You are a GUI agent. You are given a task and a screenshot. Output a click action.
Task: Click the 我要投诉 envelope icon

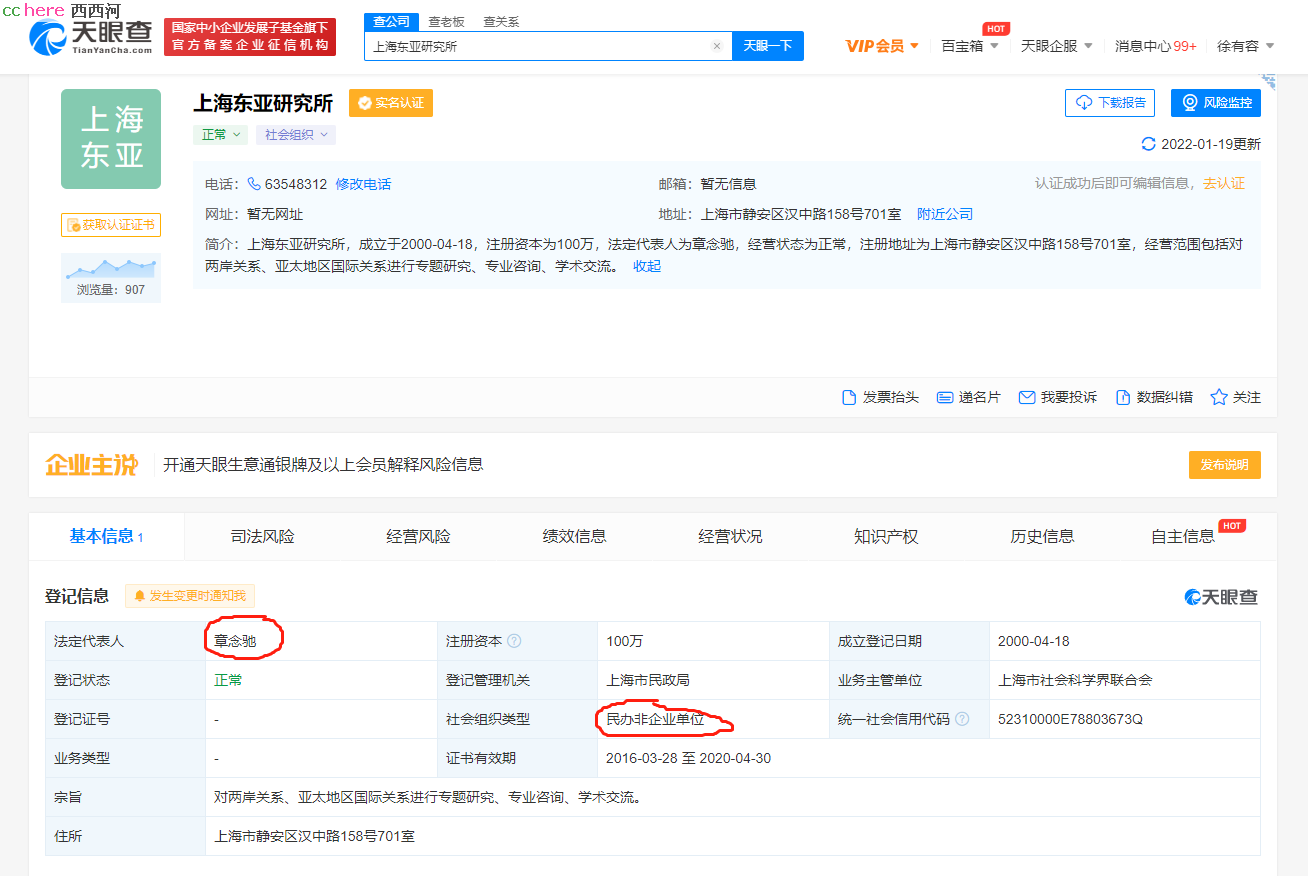pyautogui.click(x=1027, y=397)
